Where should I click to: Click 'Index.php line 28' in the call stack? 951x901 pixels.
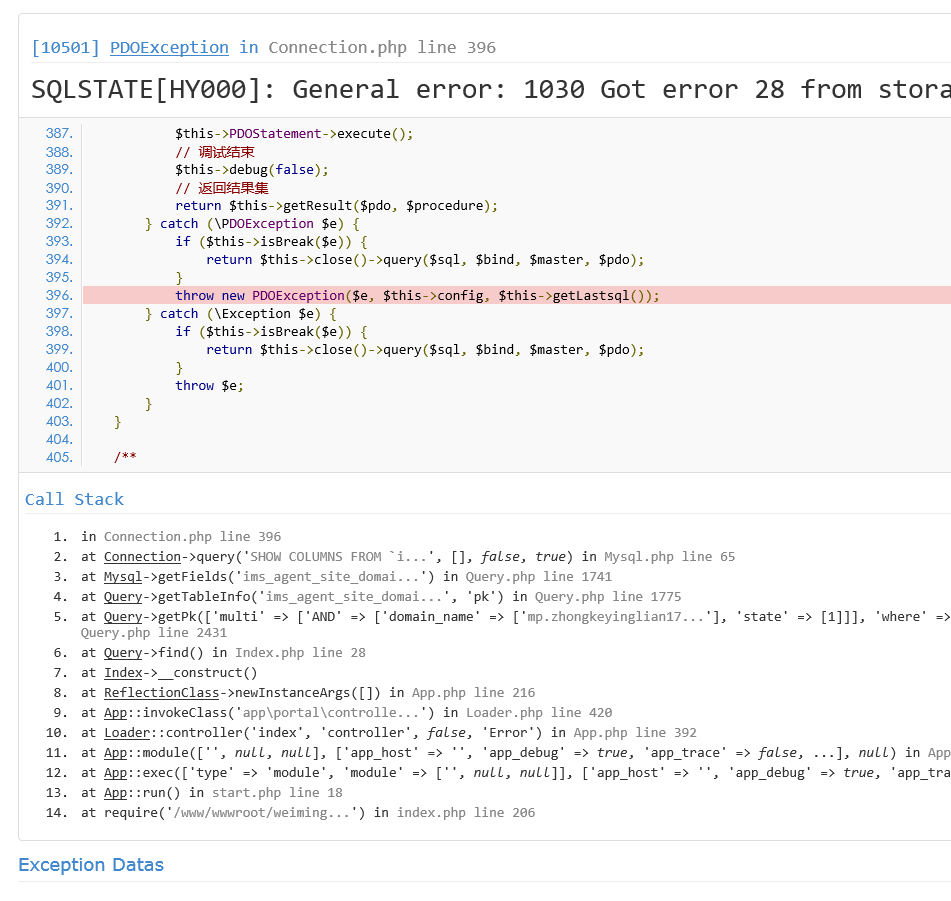coord(300,652)
